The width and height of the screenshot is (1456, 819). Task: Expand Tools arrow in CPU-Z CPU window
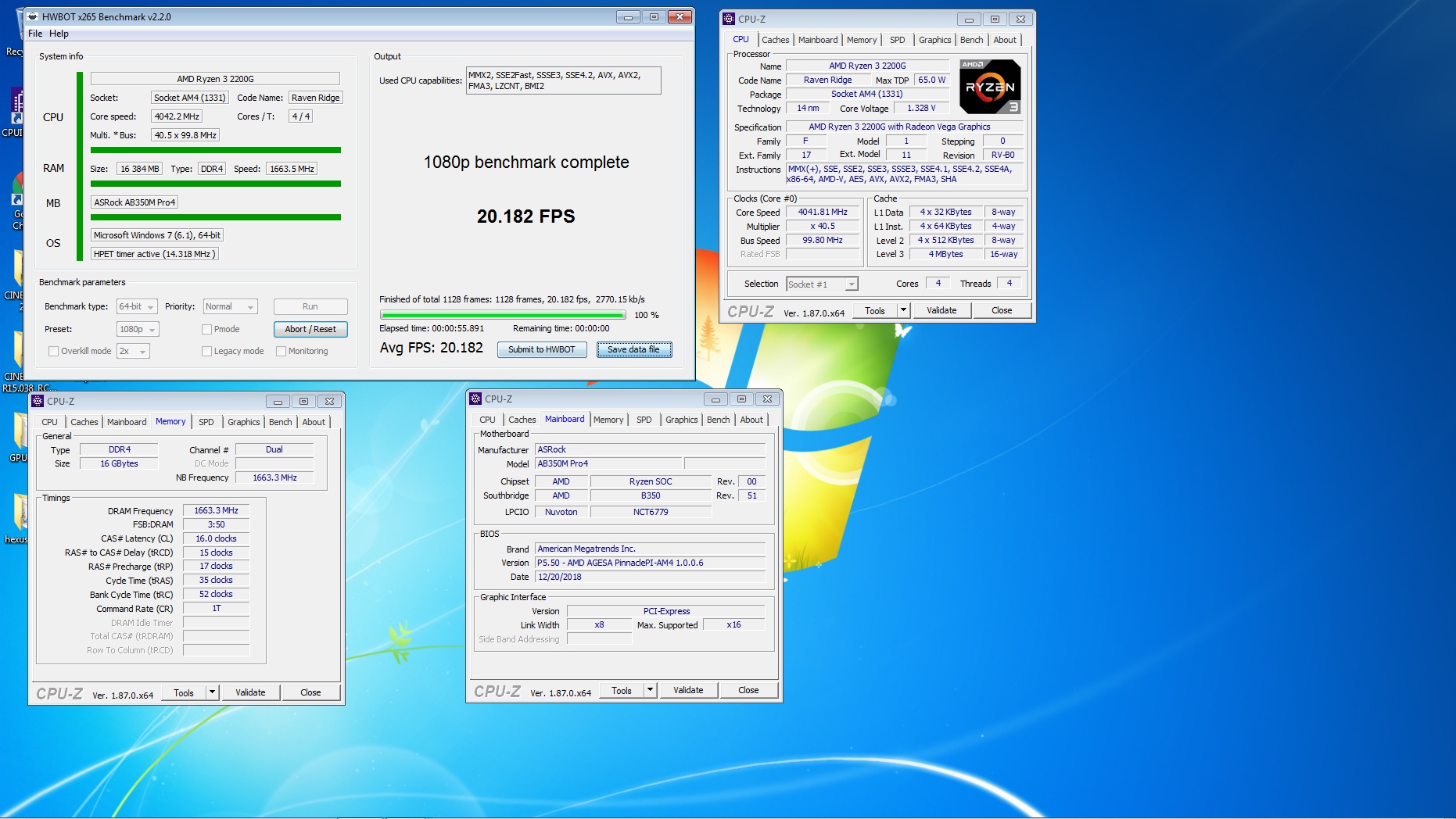point(903,310)
